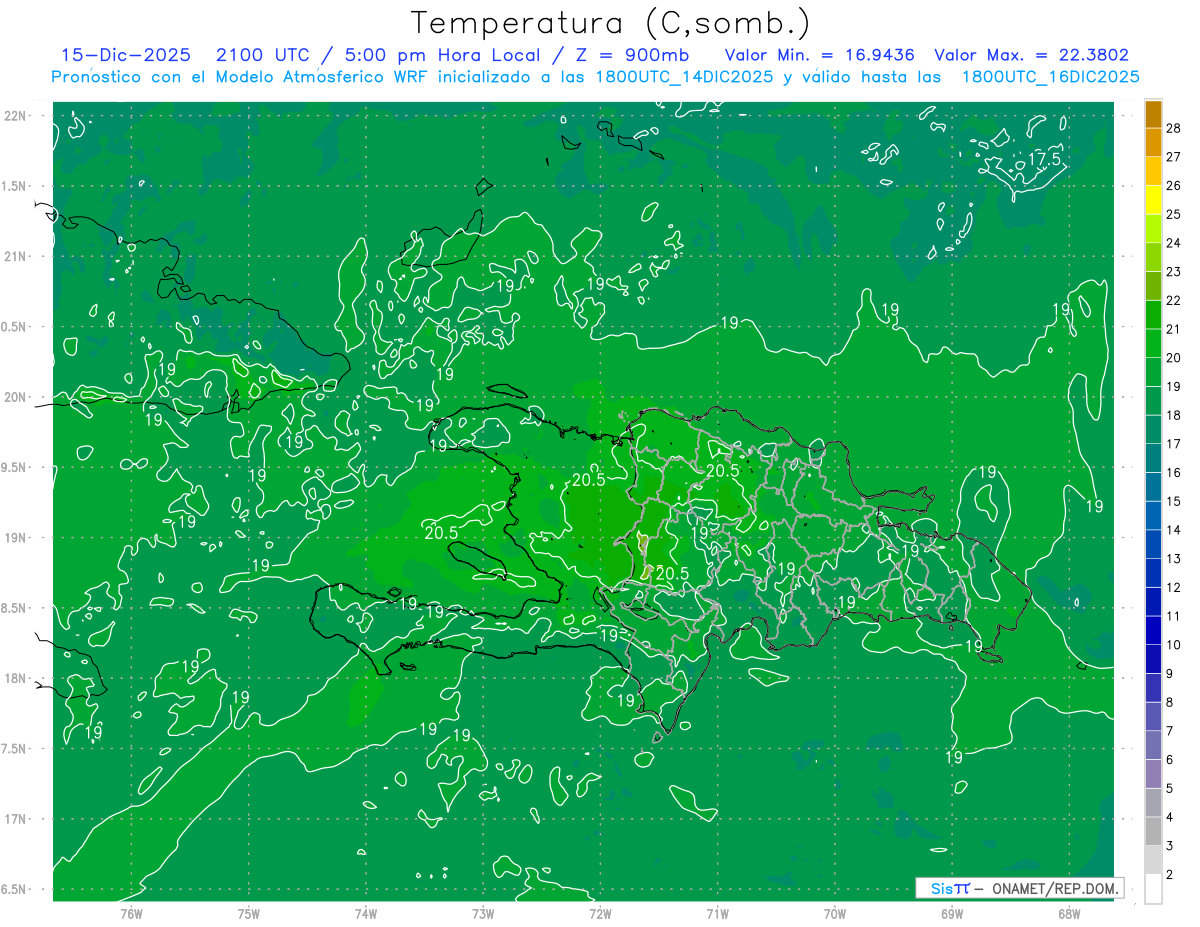The height and width of the screenshot is (927, 1200).
Task: Click the '21N' latitude axis label
Action: point(14,256)
